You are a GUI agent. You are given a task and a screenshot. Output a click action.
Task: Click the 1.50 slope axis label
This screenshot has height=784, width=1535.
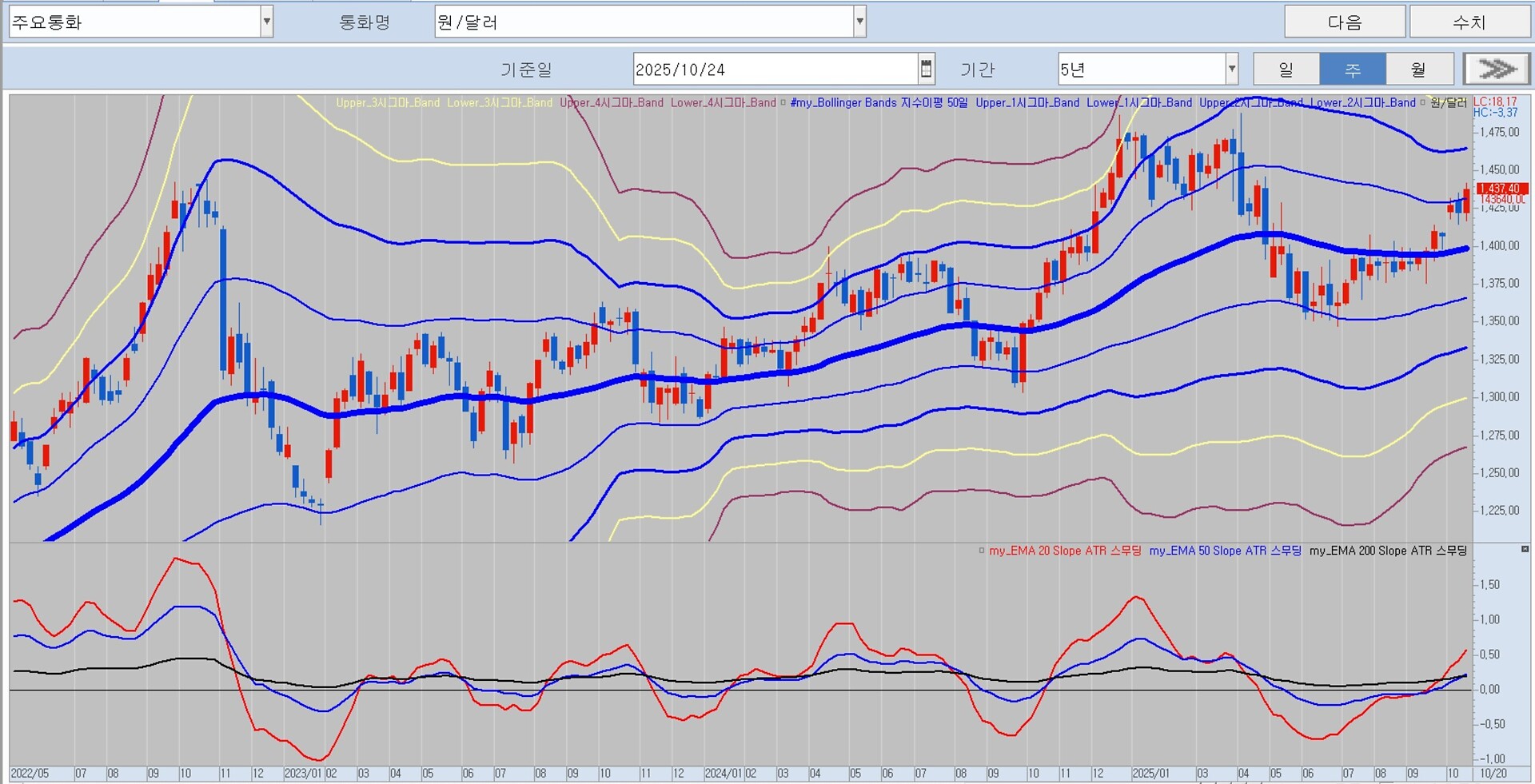[x=1489, y=585]
